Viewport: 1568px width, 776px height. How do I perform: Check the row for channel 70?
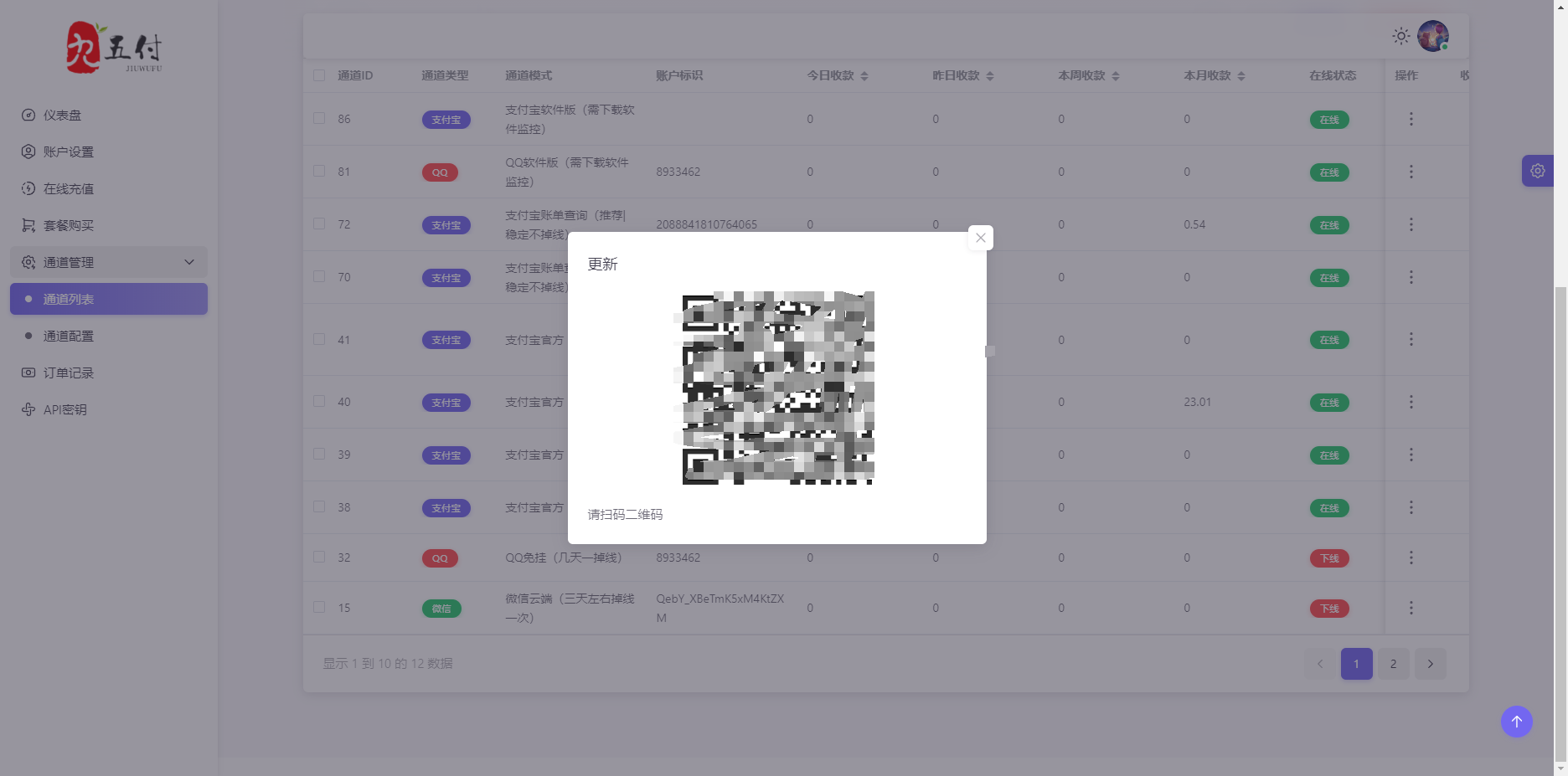[x=319, y=276]
